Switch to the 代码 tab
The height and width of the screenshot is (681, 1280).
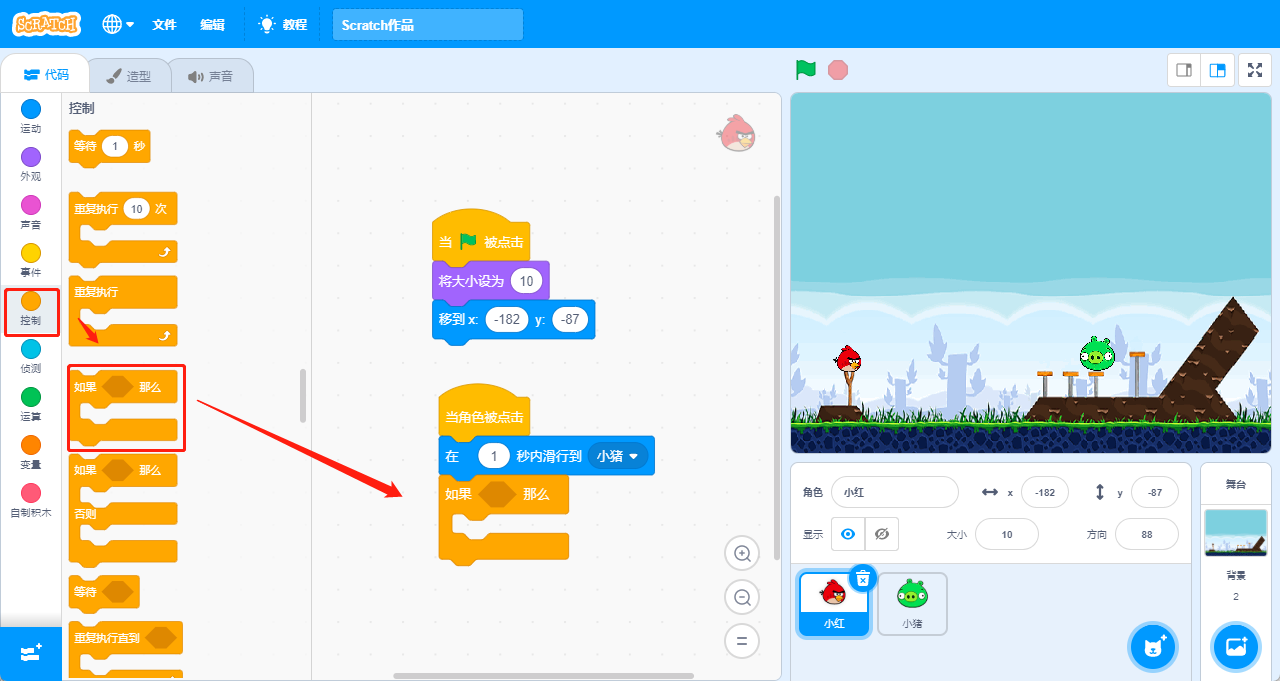coord(45,75)
